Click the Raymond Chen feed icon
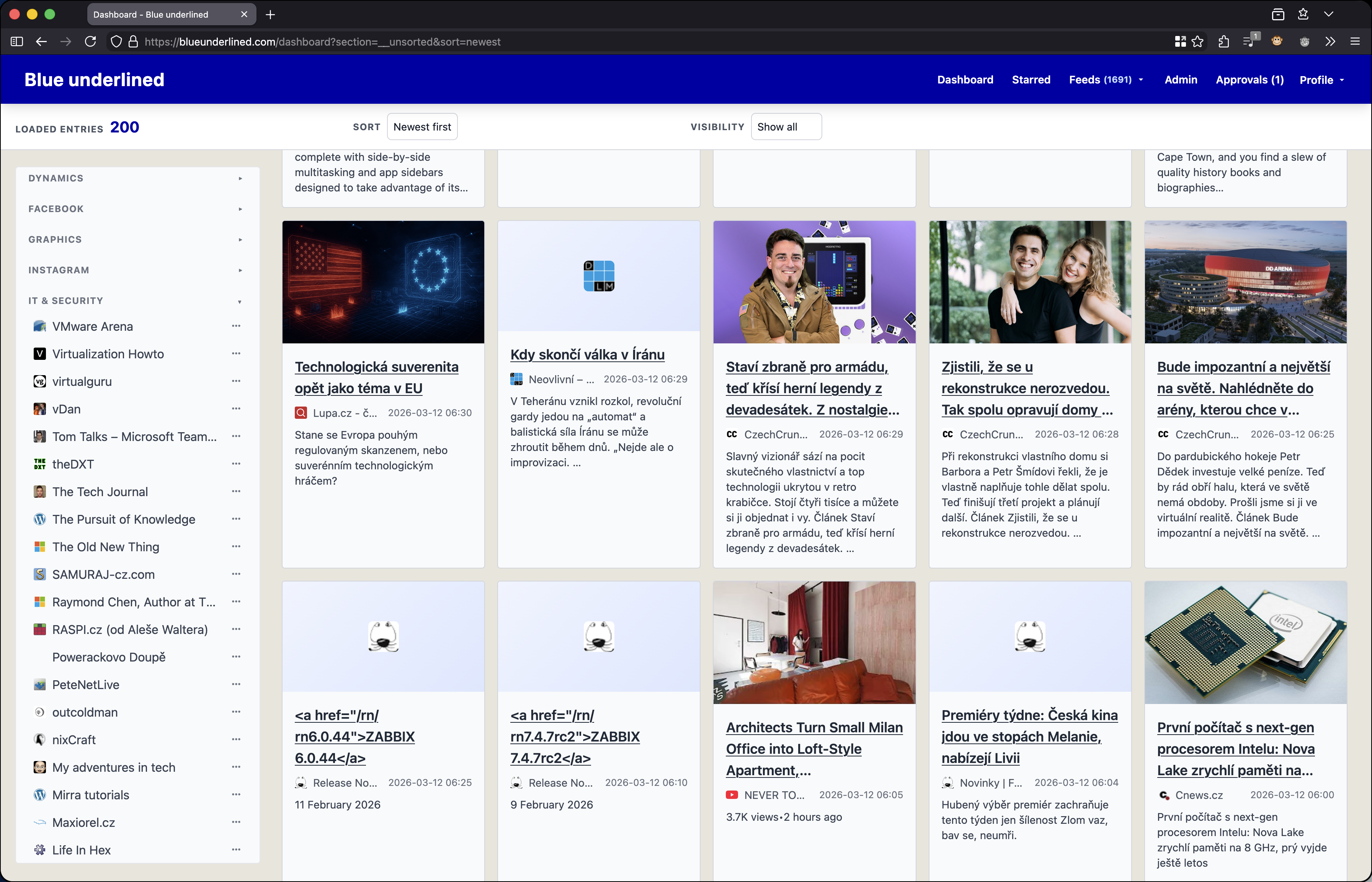Image resolution: width=1372 pixels, height=882 pixels. [39, 602]
